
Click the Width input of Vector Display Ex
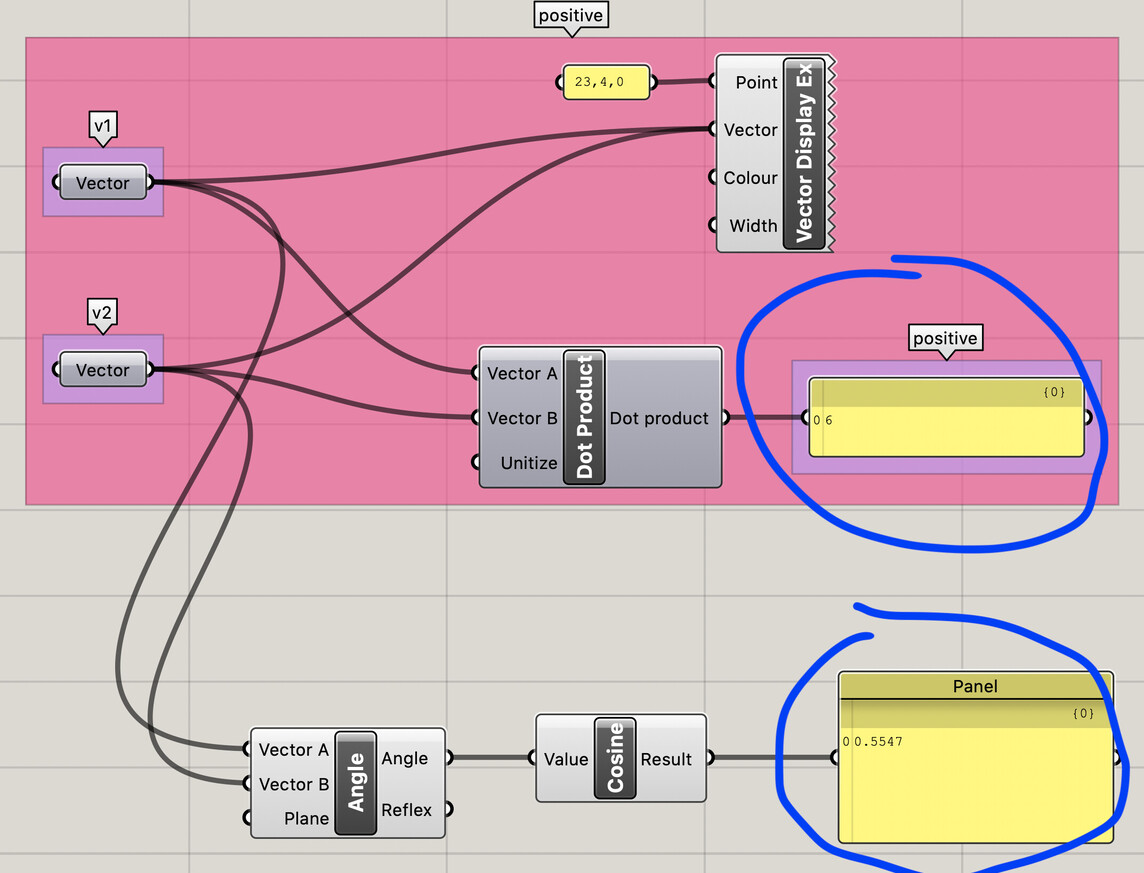(x=753, y=226)
